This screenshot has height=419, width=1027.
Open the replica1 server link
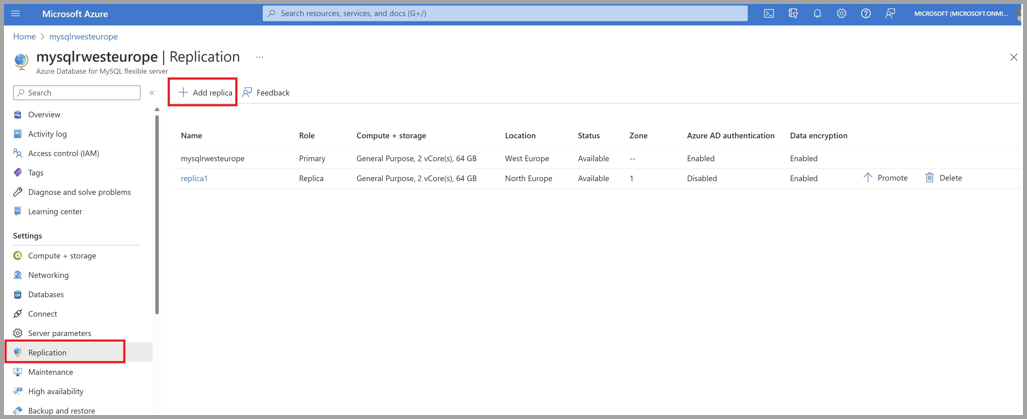tap(194, 179)
